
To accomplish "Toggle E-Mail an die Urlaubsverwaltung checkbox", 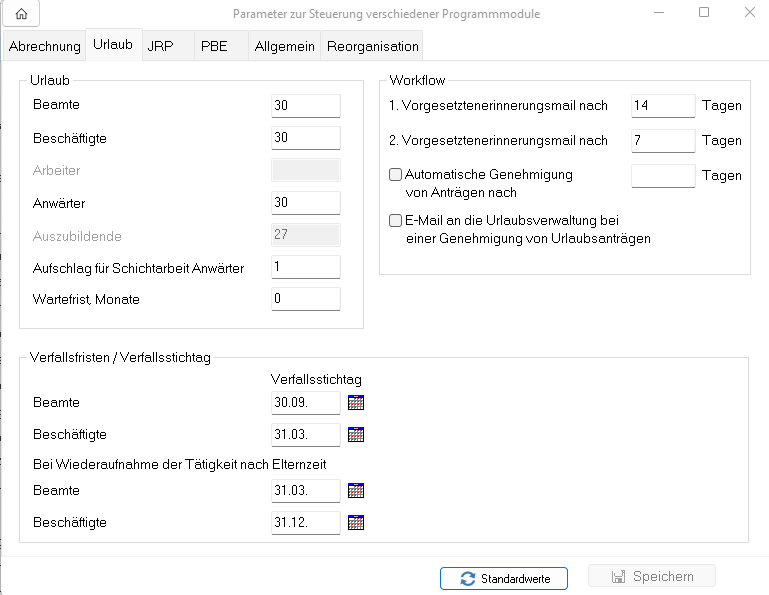I will coord(395,221).
